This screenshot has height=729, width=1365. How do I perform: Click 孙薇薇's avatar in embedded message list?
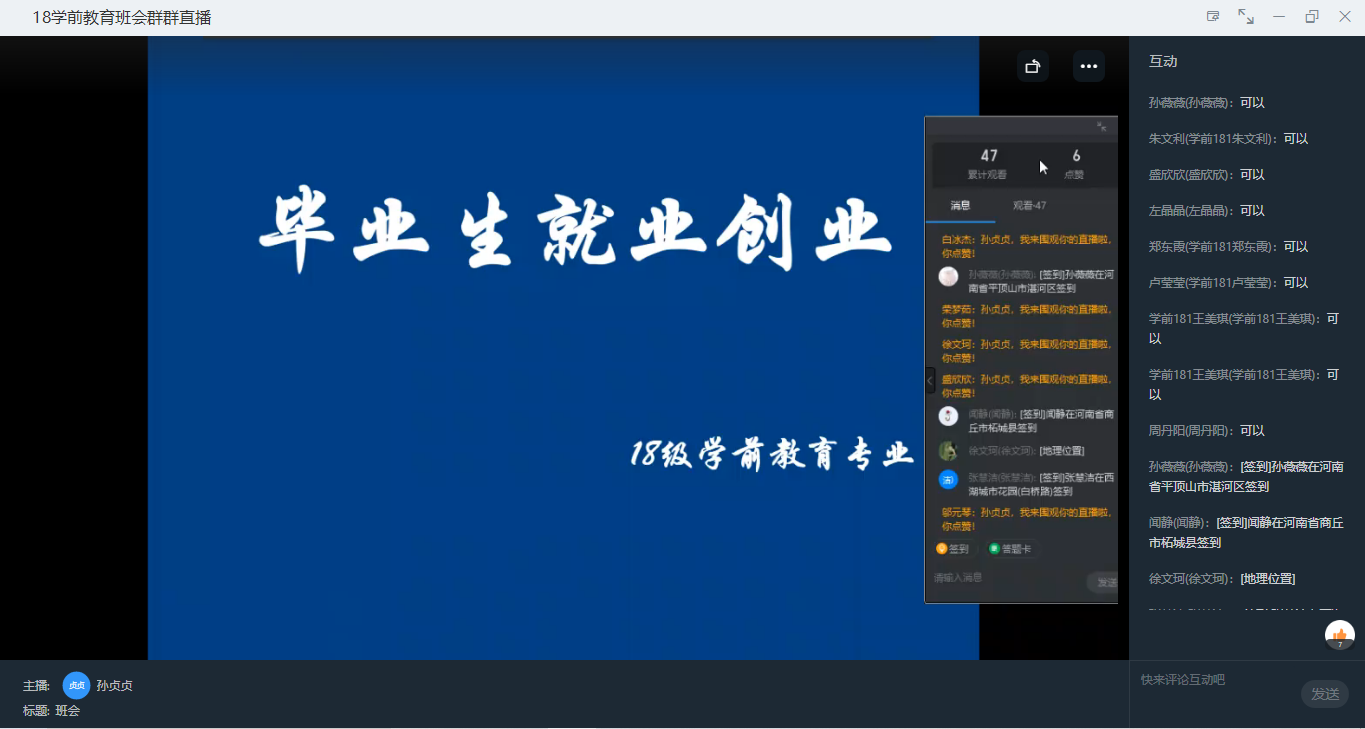tap(948, 277)
